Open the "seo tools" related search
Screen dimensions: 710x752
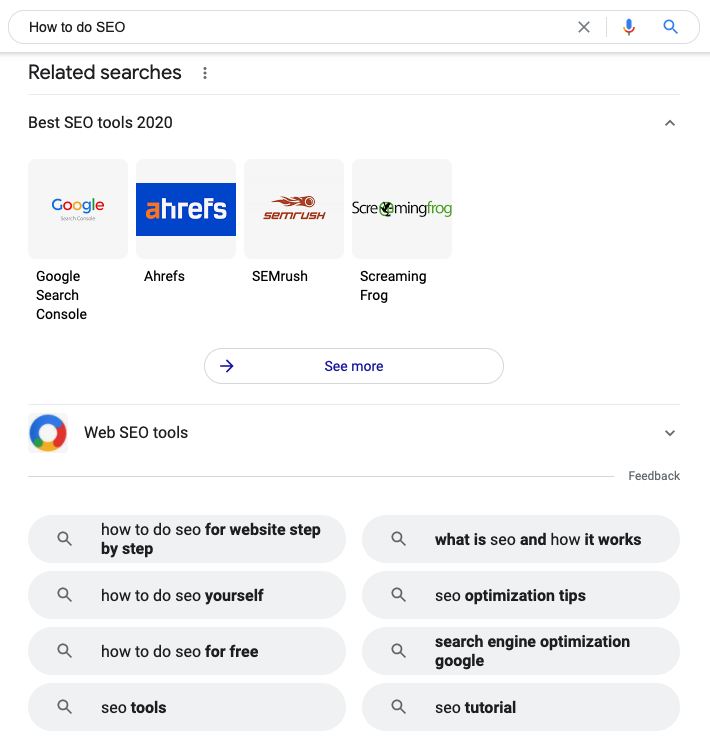187,707
